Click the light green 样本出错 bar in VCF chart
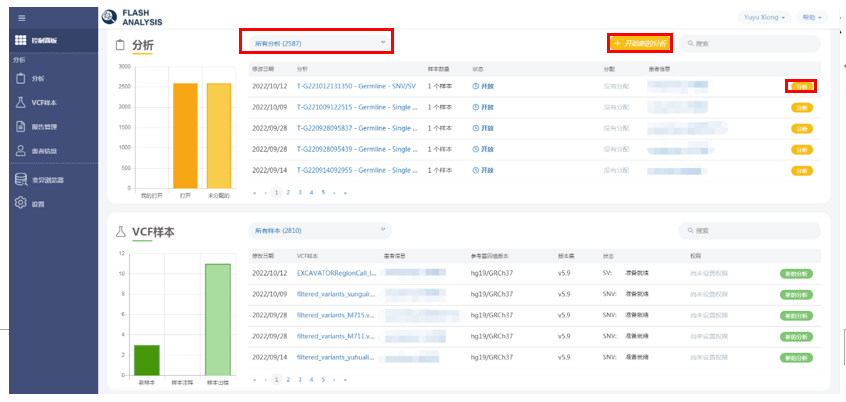846x402 pixels. coord(218,319)
